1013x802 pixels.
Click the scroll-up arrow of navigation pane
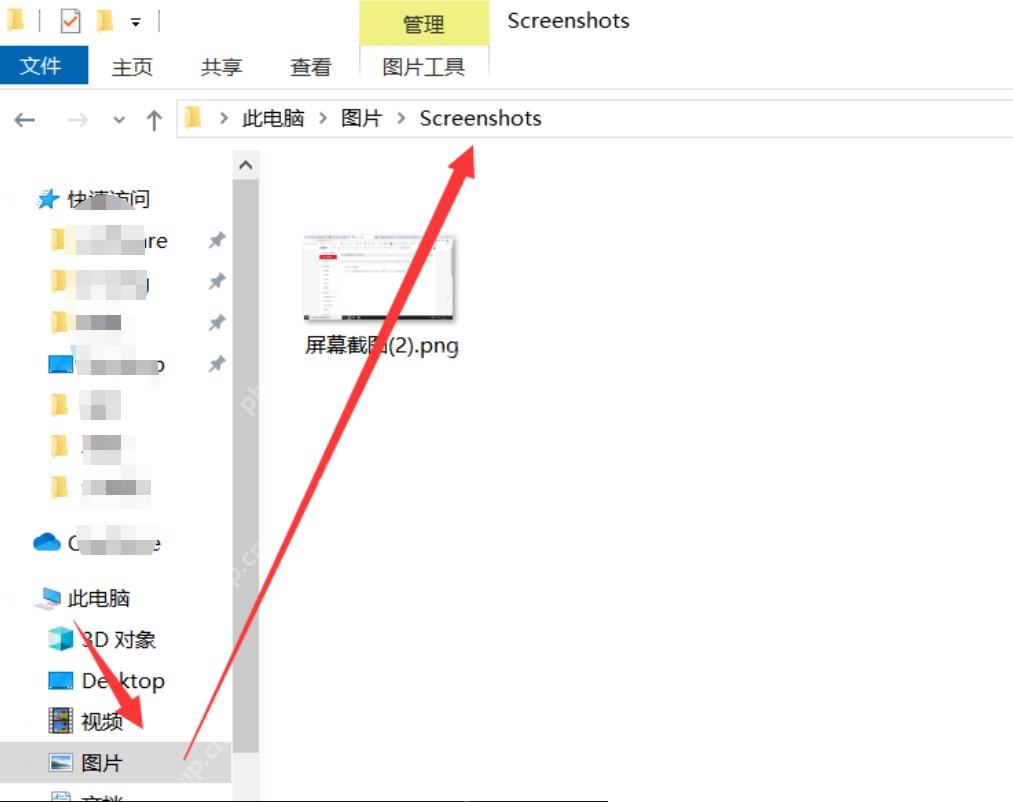coord(245,165)
